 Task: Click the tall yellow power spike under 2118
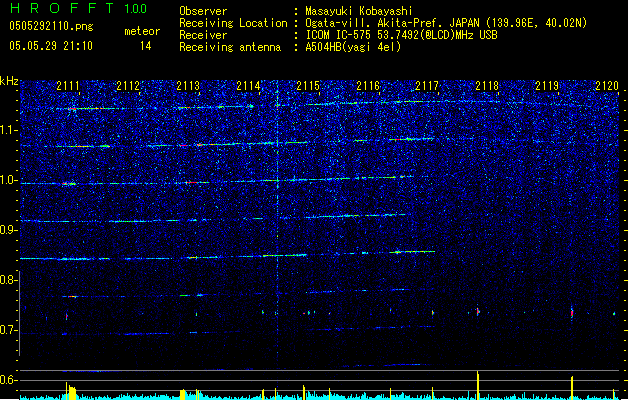click(x=478, y=385)
